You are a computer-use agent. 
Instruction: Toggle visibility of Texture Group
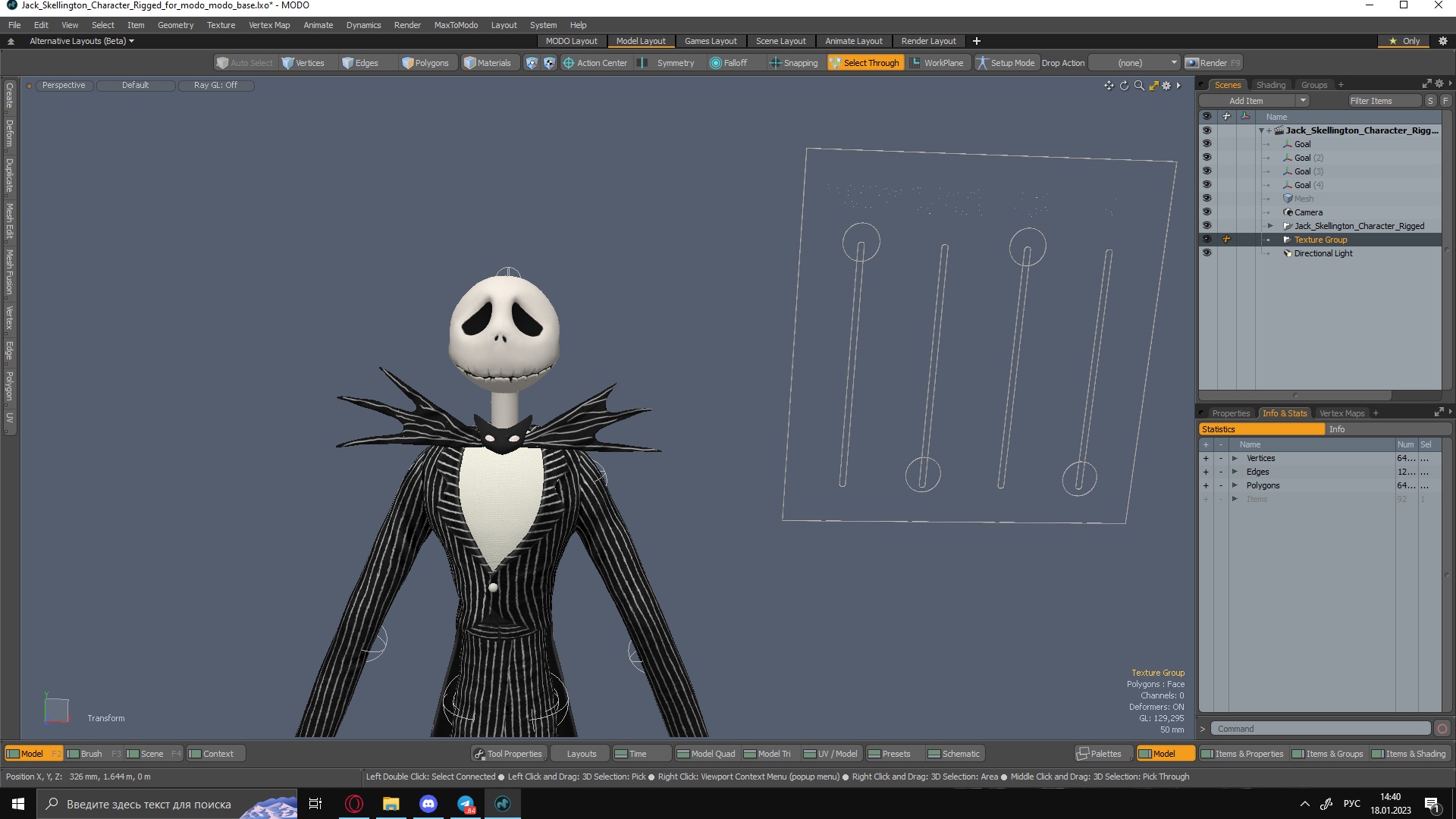click(x=1207, y=240)
